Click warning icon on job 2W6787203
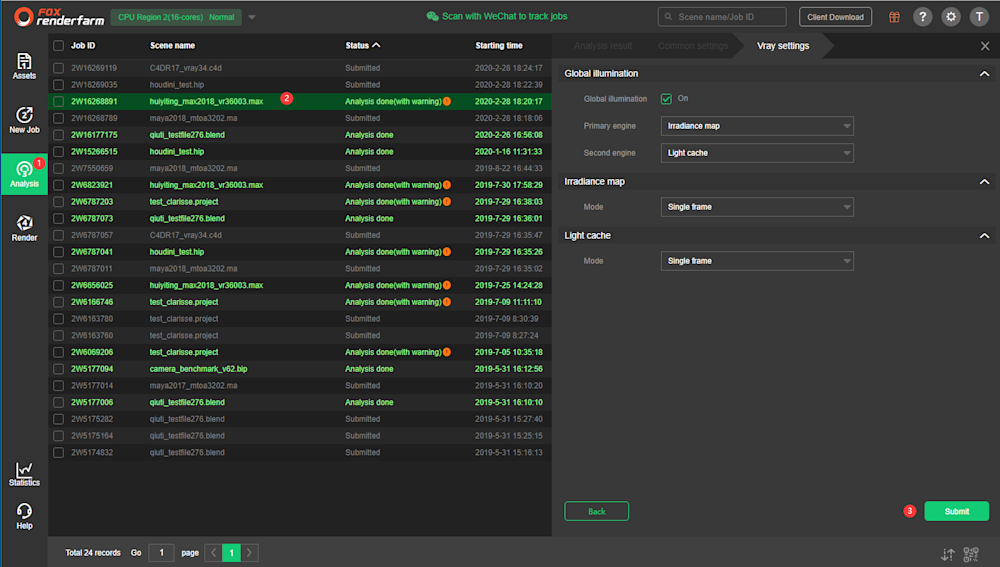This screenshot has width=1000, height=567. [447, 202]
